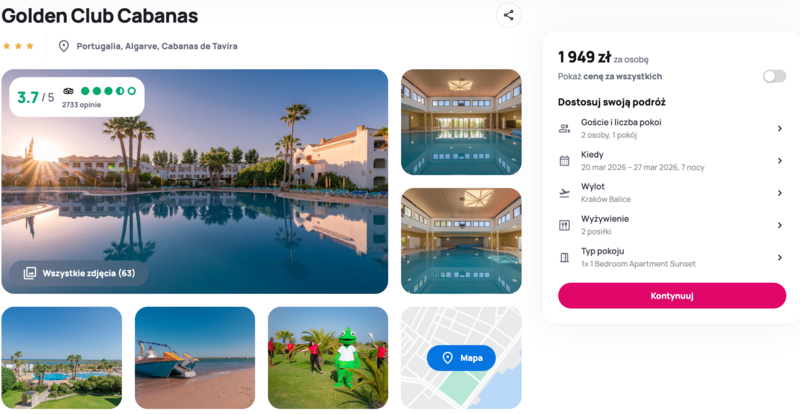Click the door icon next to Typ pokoju
Viewport: 800px width, 414px height.
(564, 258)
